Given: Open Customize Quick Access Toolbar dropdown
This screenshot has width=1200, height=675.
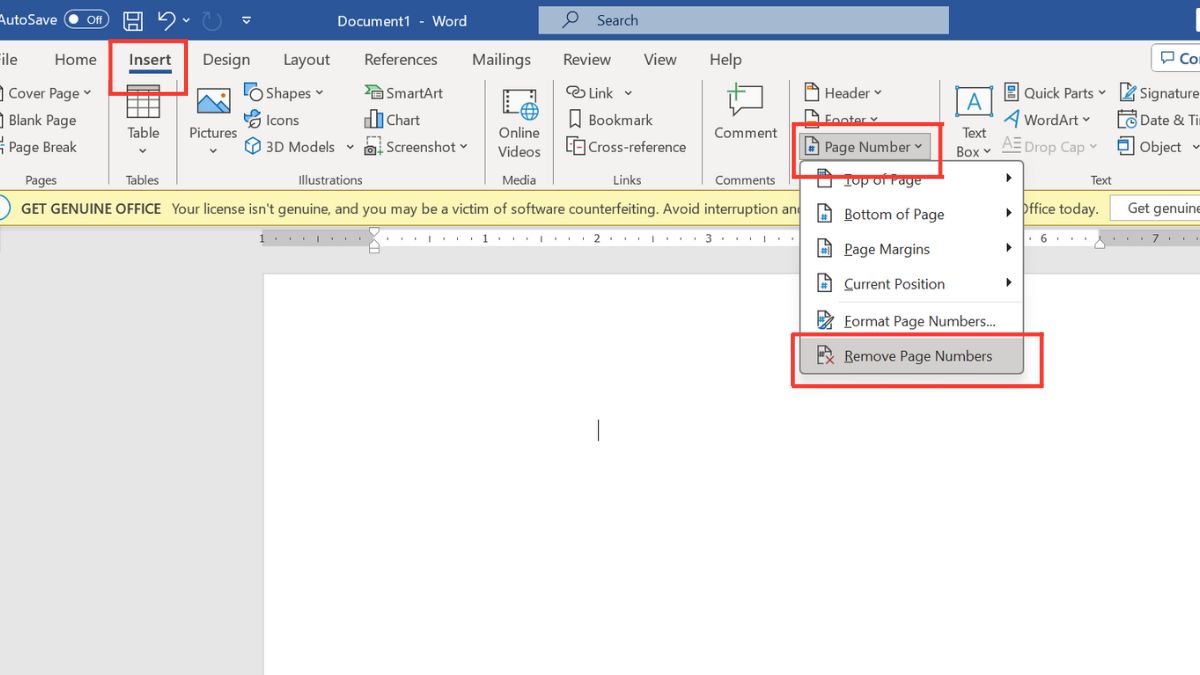Looking at the screenshot, I should pos(247,20).
